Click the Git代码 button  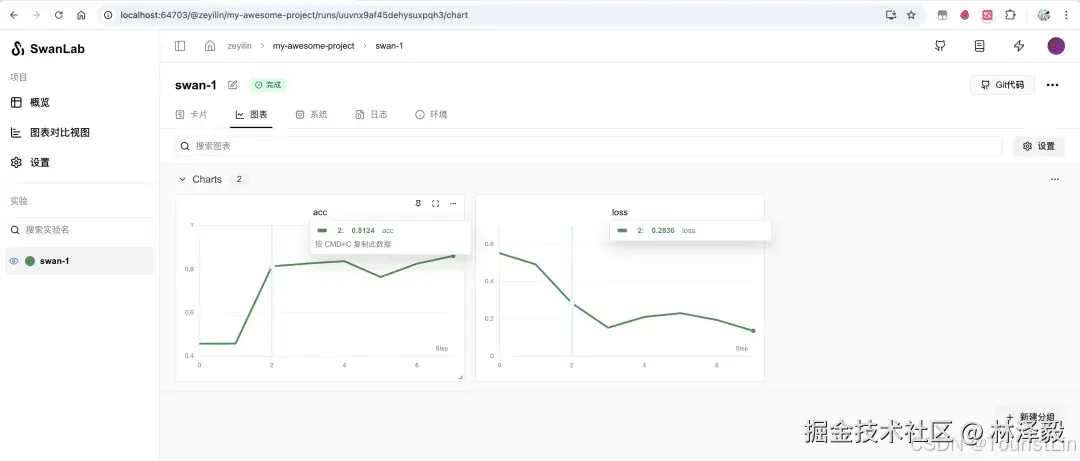(1002, 85)
